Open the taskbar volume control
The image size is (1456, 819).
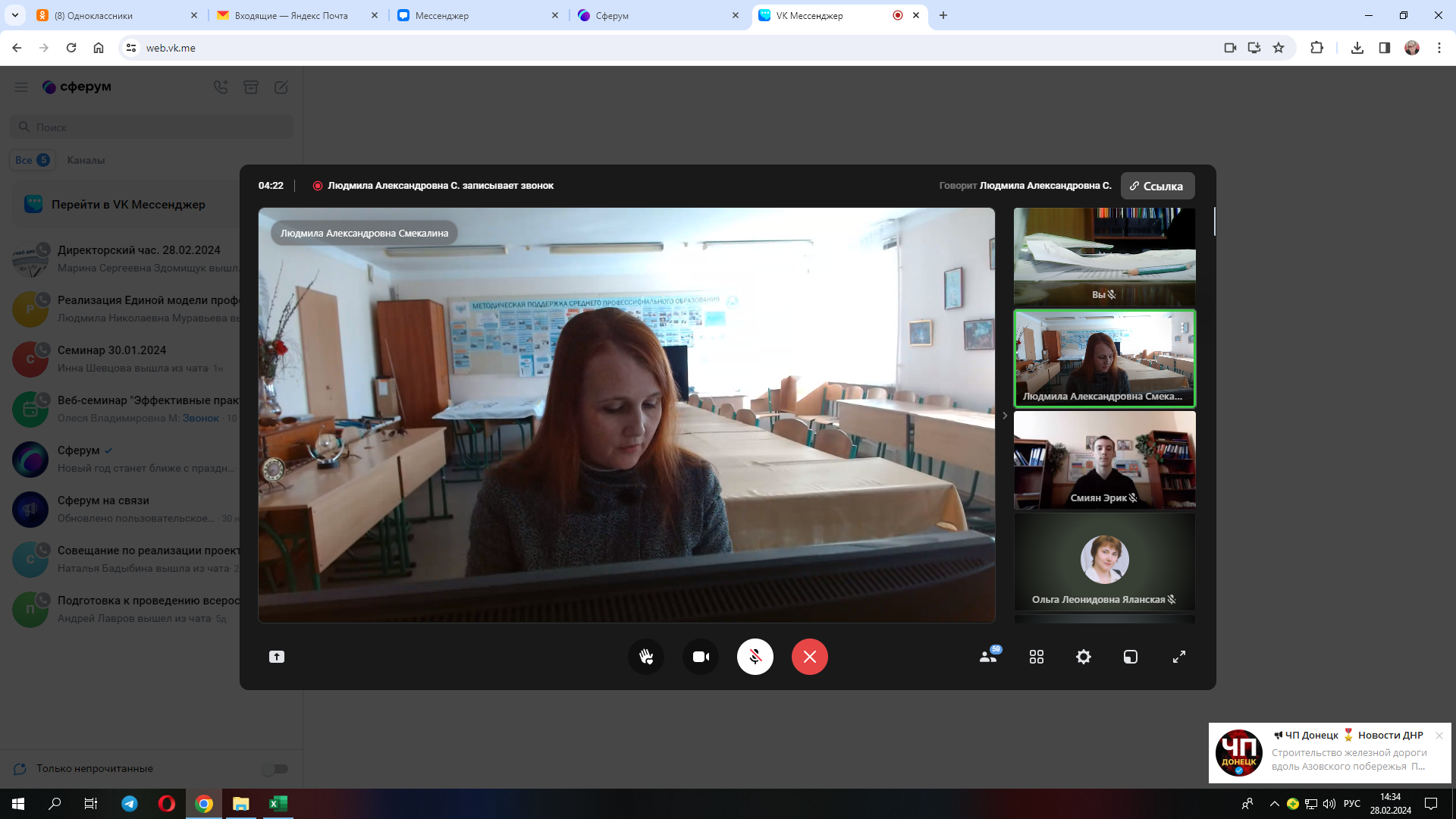[1329, 804]
